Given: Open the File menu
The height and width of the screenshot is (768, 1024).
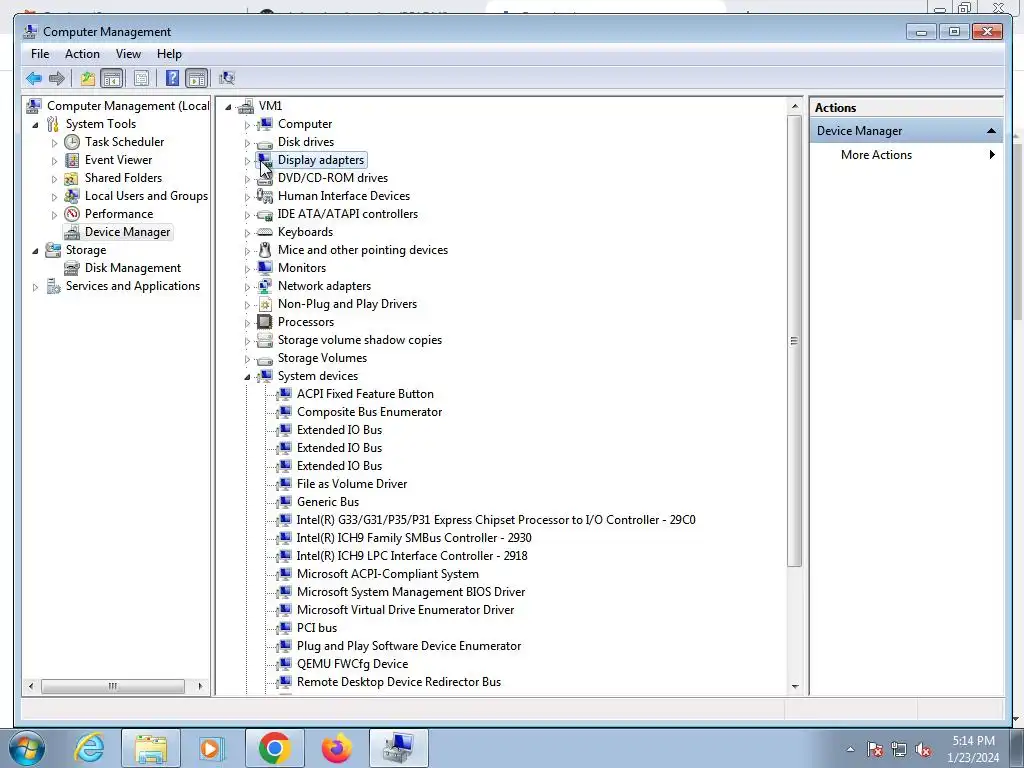Looking at the screenshot, I should (x=40, y=54).
